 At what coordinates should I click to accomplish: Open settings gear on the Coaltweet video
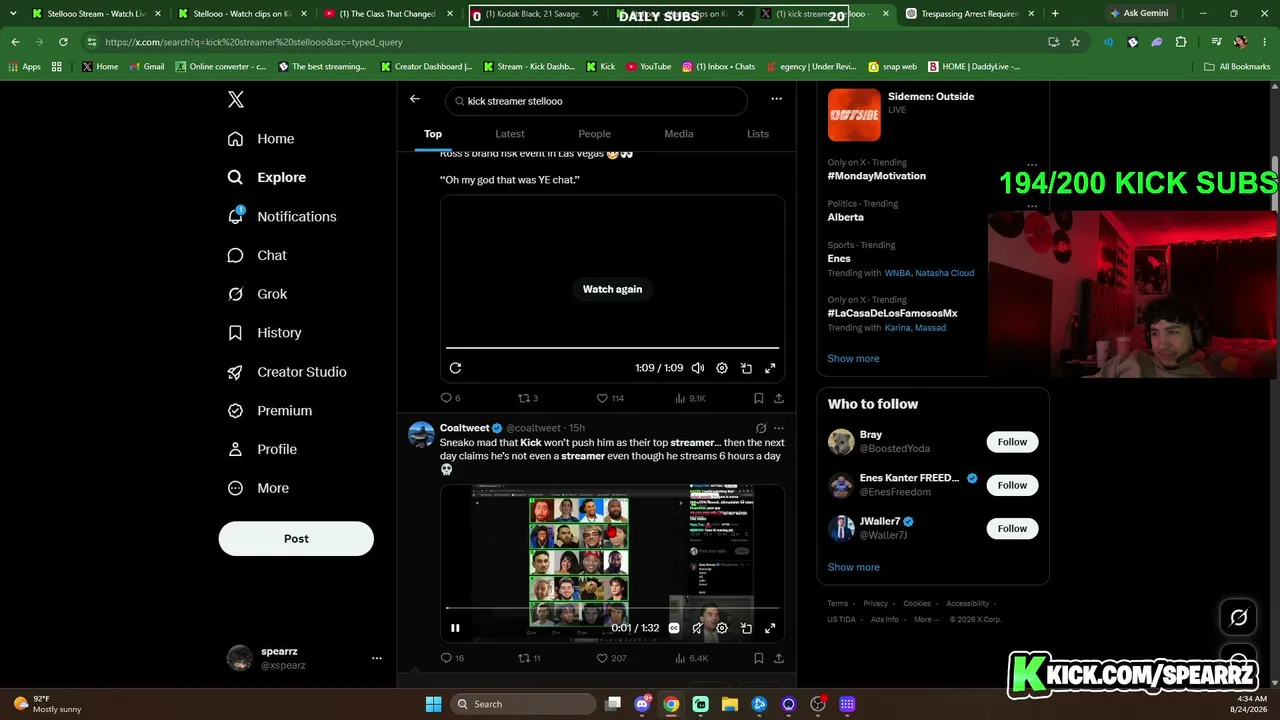[x=722, y=628]
